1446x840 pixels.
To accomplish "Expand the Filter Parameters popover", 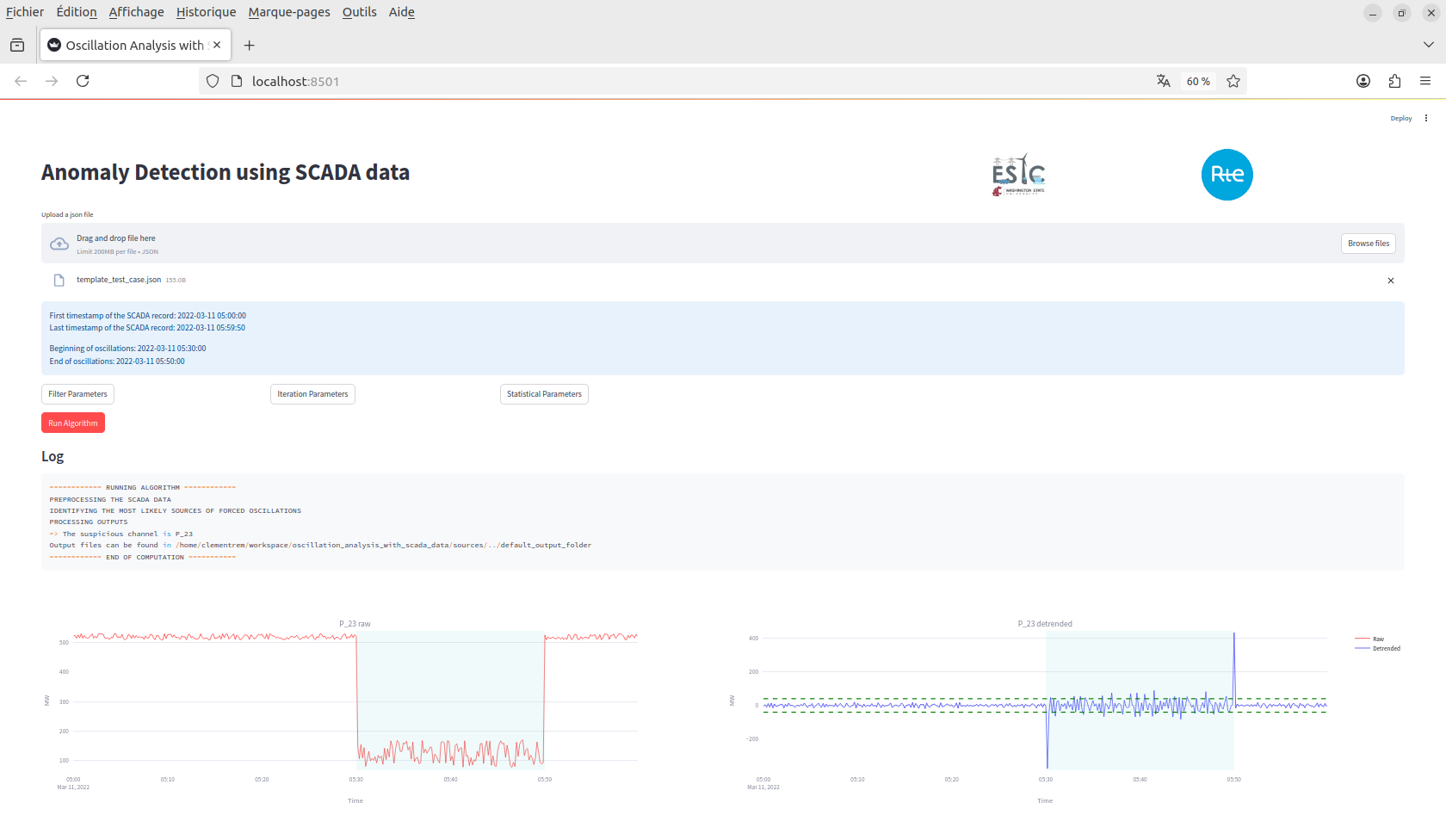I will pyautogui.click(x=77, y=394).
